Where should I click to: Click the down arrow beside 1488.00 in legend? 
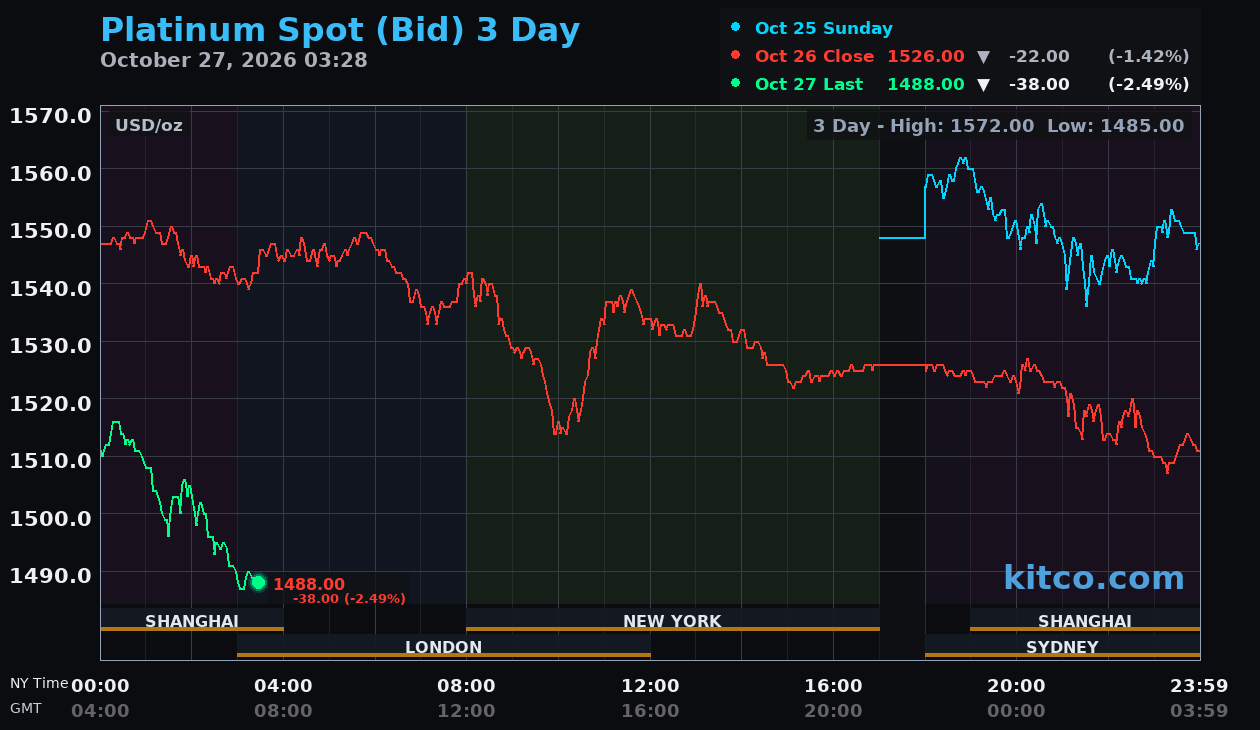tap(983, 85)
